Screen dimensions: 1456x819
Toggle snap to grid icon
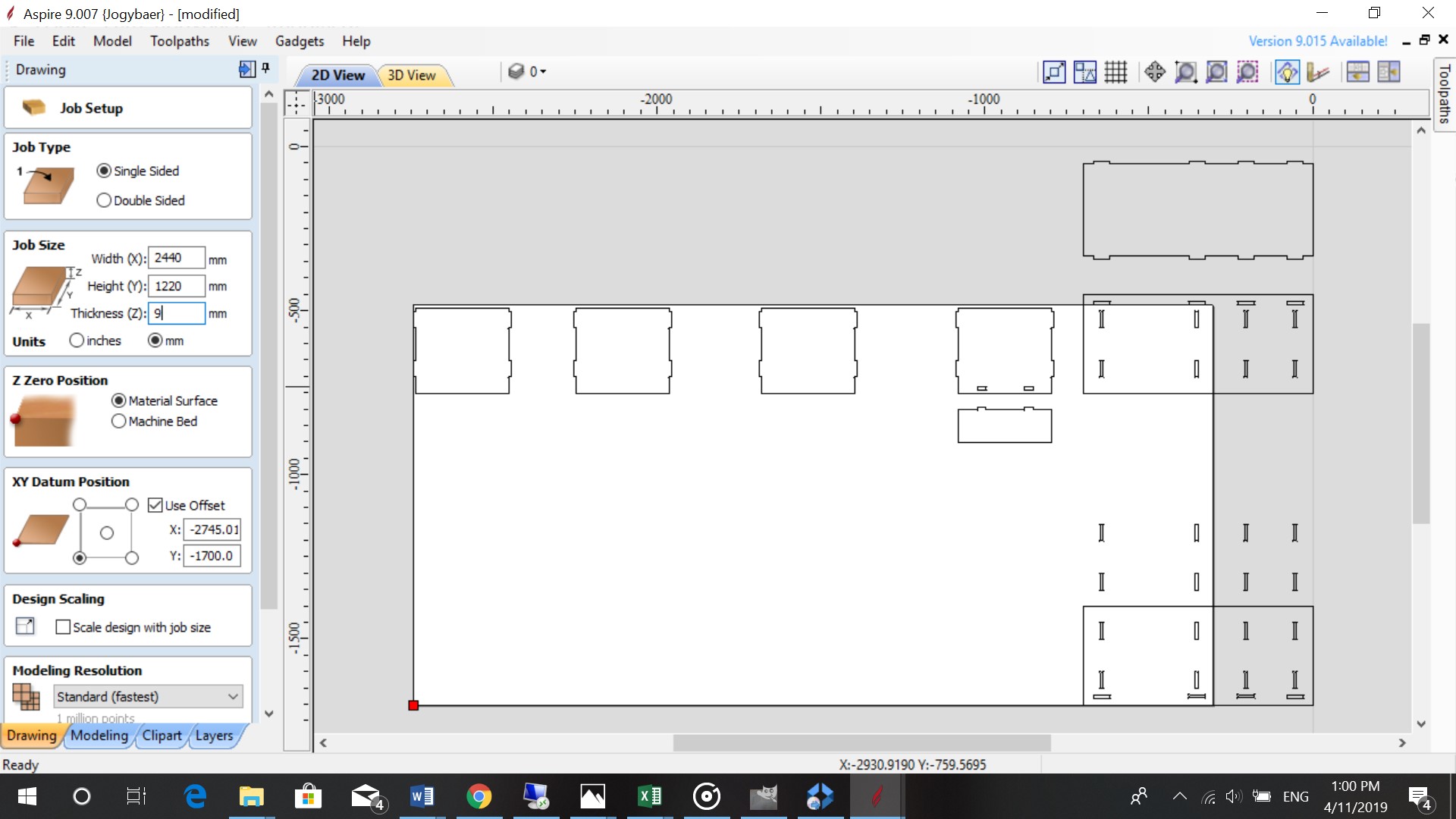click(1116, 73)
